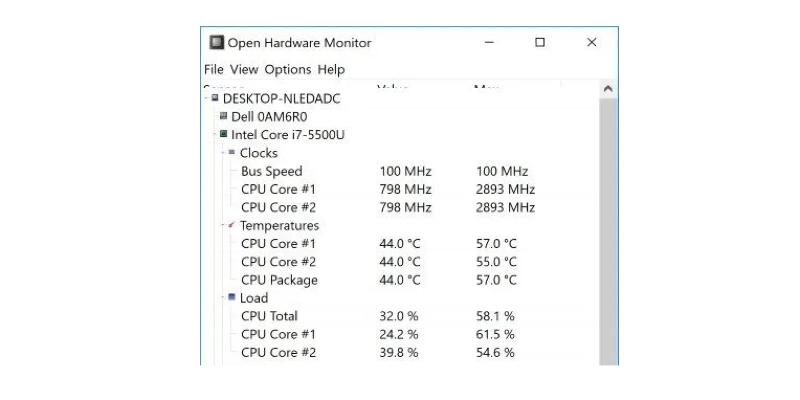800x400 pixels.
Task: Select the CPU Total load row
Action: click(x=401, y=316)
